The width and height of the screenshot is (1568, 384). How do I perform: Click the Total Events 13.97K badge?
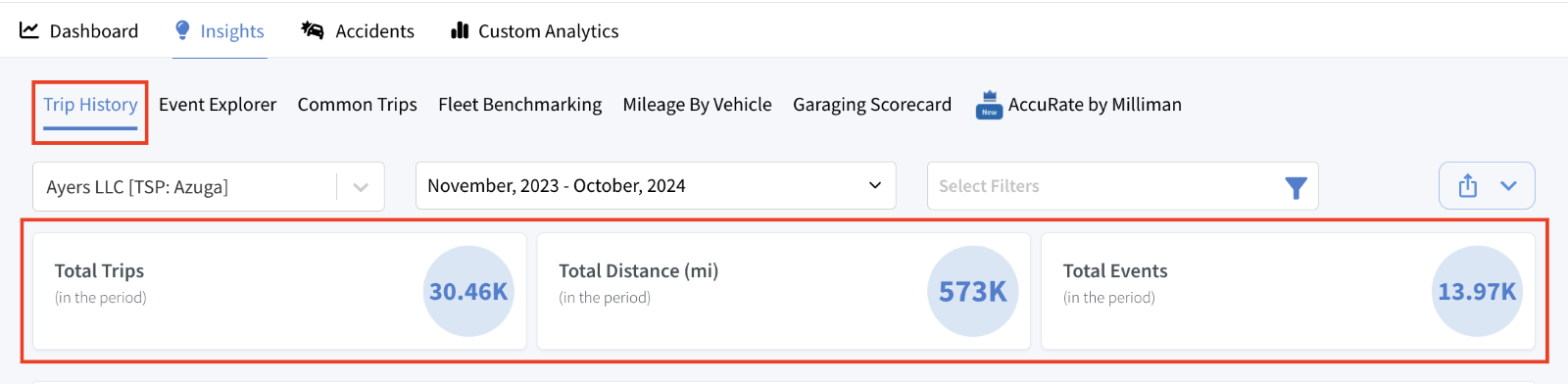[x=1477, y=291]
